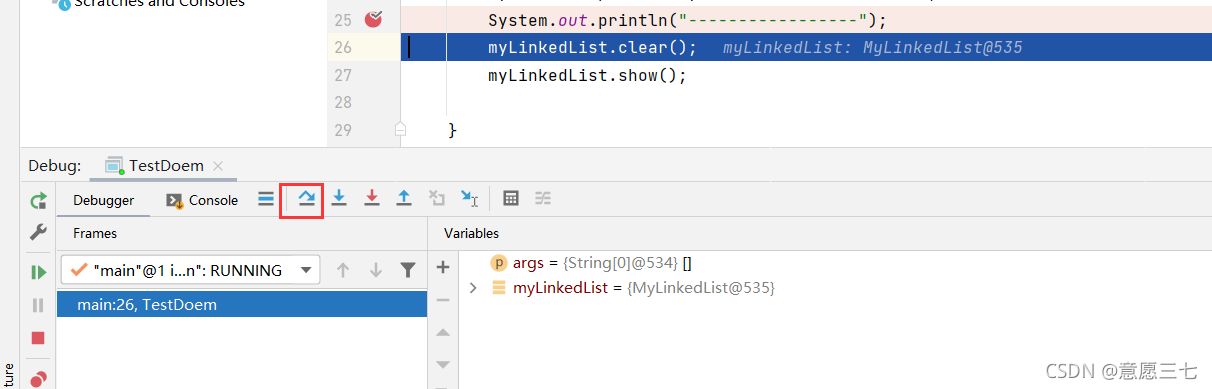This screenshot has width=1212, height=389.
Task: Click line number 27 in the gutter
Action: 343,75
